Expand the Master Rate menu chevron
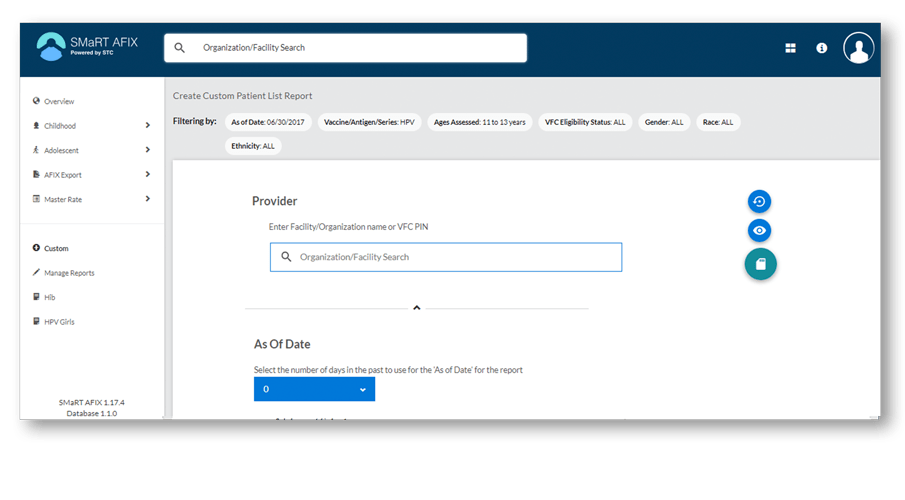Image resolution: width=905 pixels, height=500 pixels. click(x=148, y=199)
